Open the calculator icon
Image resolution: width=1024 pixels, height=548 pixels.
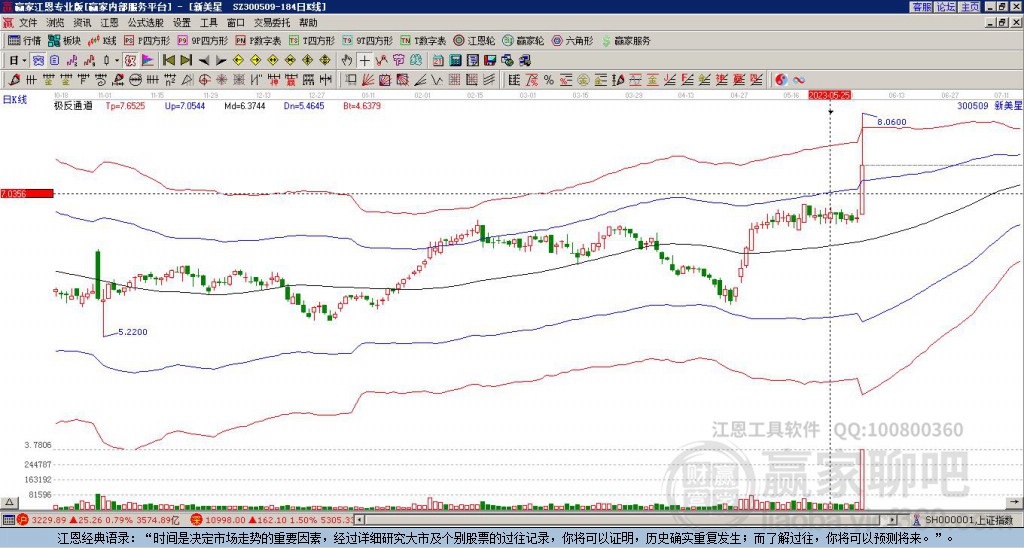[x=455, y=60]
